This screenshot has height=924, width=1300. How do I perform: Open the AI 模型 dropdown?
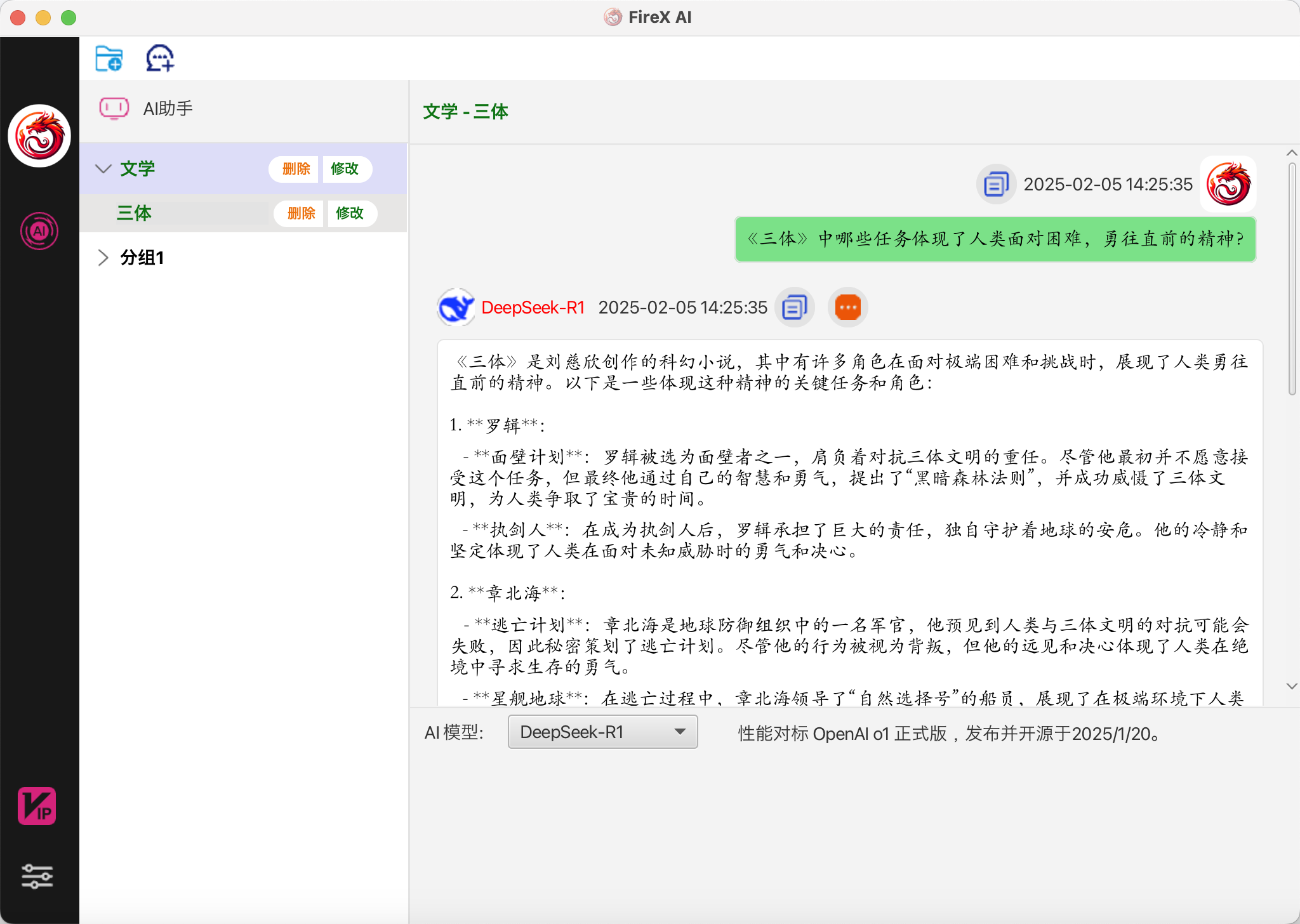603,732
